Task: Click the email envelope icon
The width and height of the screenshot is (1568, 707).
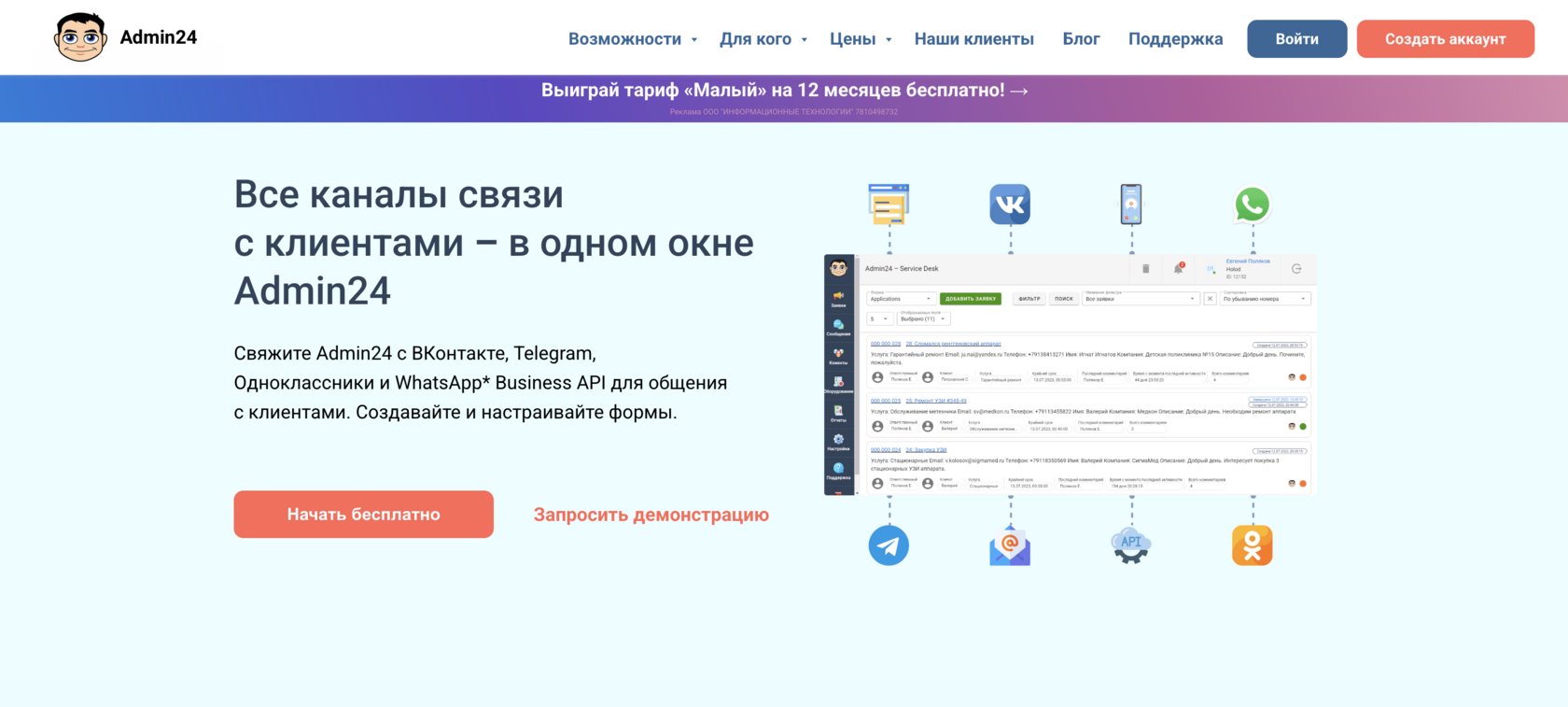Action: pyautogui.click(x=1010, y=545)
